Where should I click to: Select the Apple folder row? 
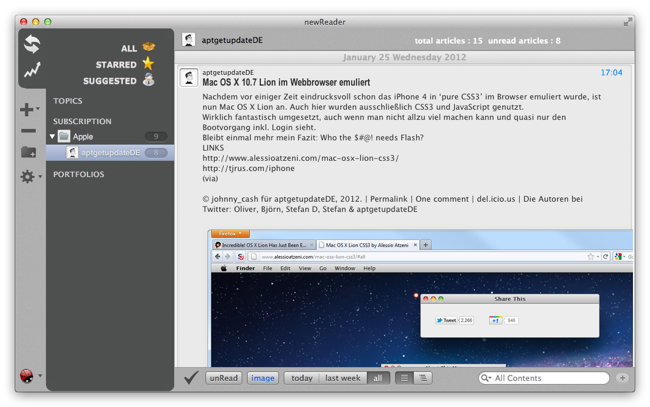[x=110, y=136]
